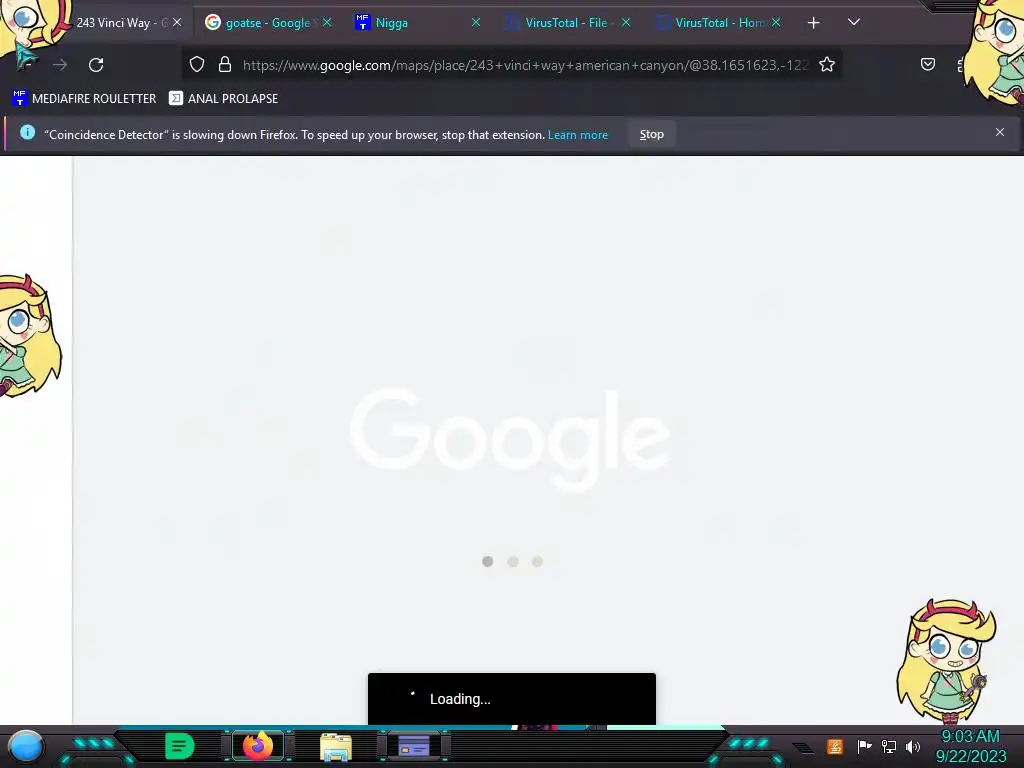Screen dimensions: 1024x768
Task: Close the 243 Vinci Way tab
Action: (177, 22)
